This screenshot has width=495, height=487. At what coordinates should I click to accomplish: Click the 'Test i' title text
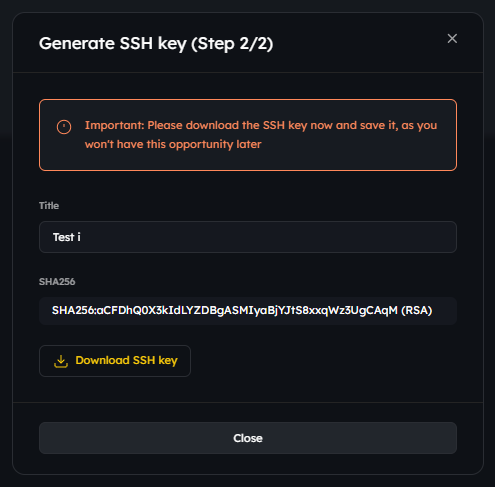coord(67,237)
